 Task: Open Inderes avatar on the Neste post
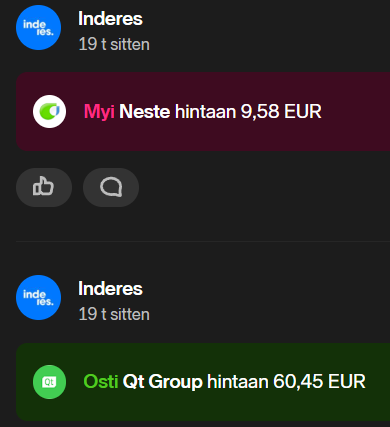38,27
